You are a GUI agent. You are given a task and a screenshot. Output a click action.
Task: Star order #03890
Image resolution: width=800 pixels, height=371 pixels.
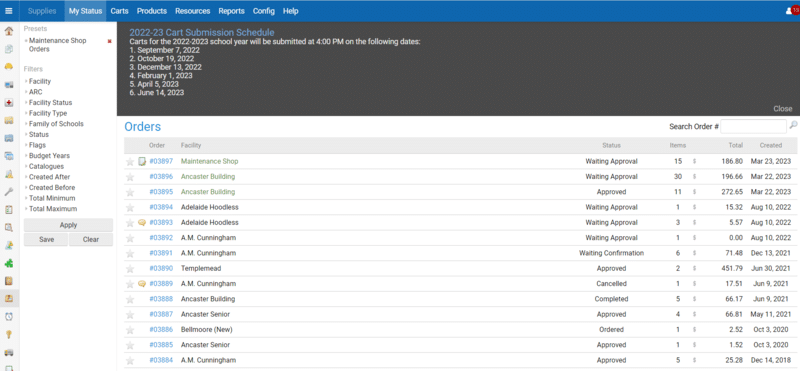tap(130, 269)
